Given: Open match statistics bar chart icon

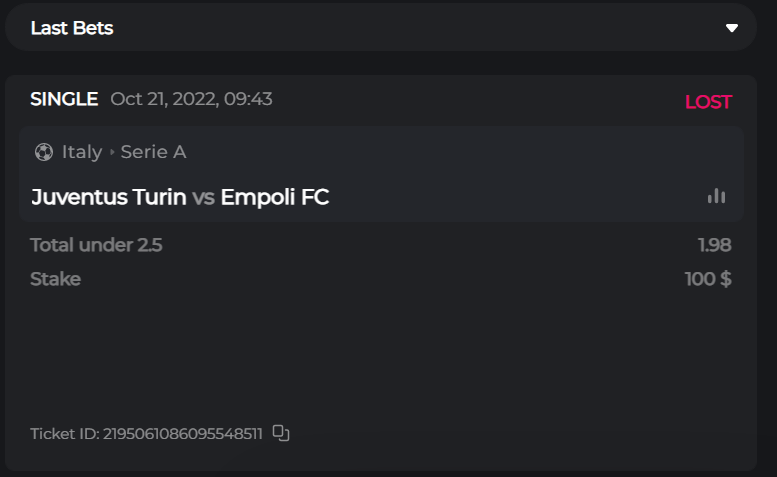Looking at the screenshot, I should (716, 197).
